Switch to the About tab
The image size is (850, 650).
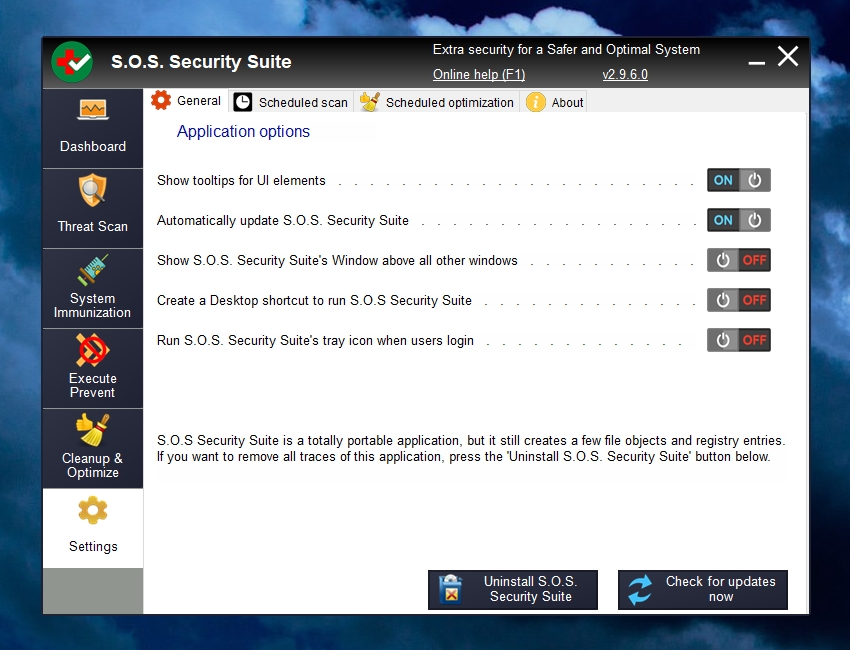pos(554,102)
